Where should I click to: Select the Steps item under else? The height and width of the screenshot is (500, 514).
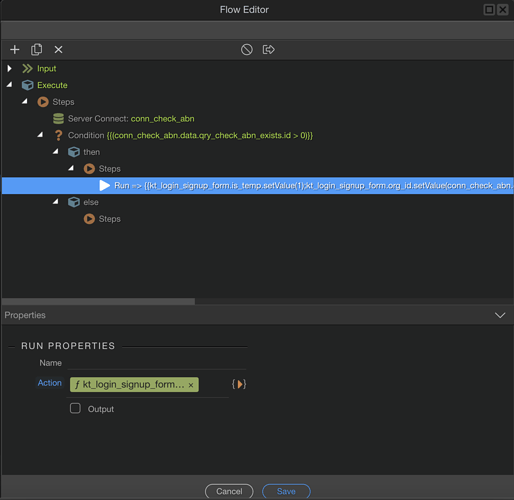click(x=102, y=219)
